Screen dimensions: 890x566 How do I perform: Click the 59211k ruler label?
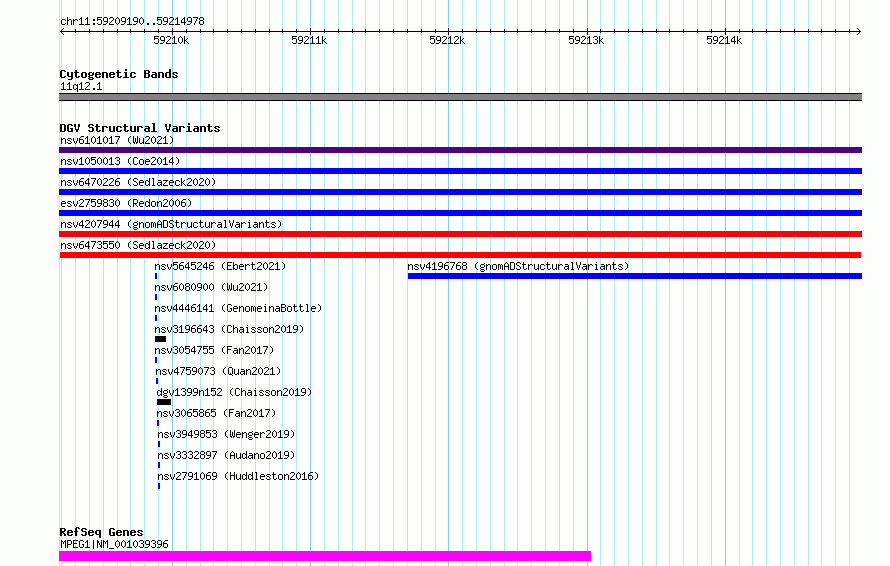click(x=309, y=40)
